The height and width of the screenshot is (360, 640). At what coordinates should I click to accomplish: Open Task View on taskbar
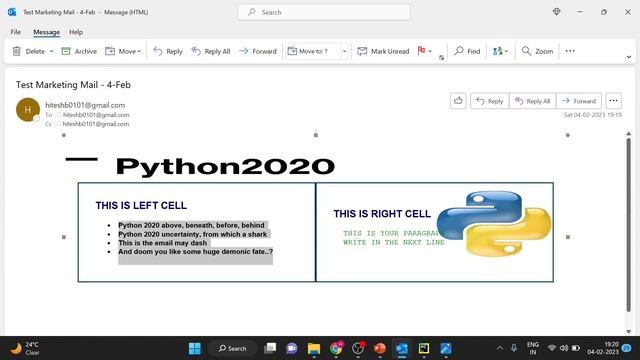click(x=270, y=348)
